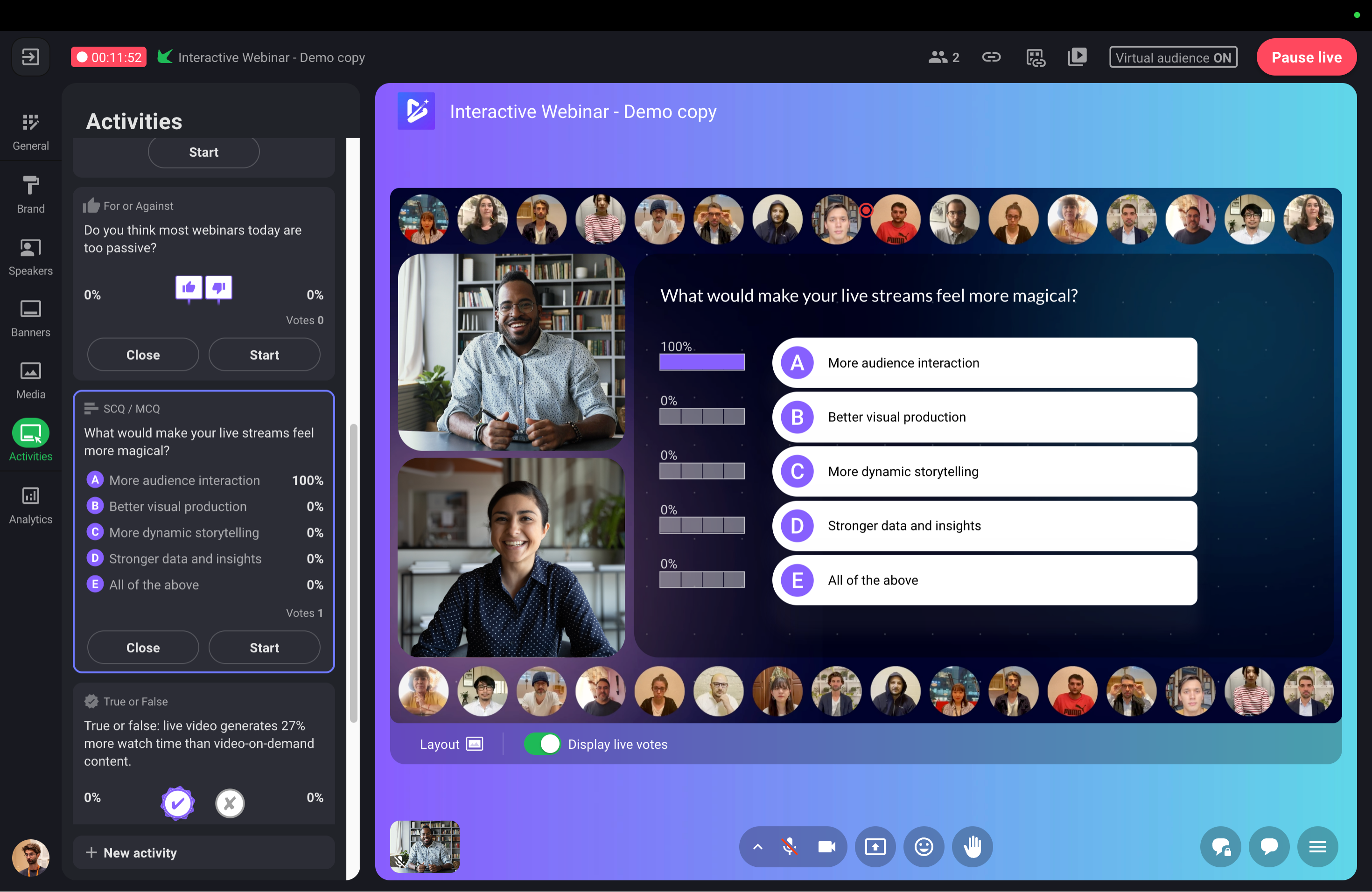Toggle the camera
The image size is (1372, 892).
click(826, 846)
